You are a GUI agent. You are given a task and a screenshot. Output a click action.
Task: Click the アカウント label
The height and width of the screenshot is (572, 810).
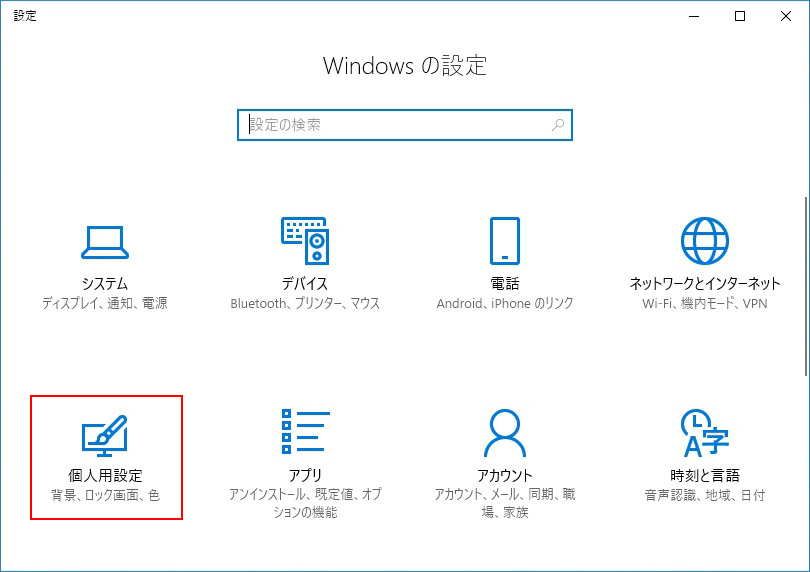(505, 475)
